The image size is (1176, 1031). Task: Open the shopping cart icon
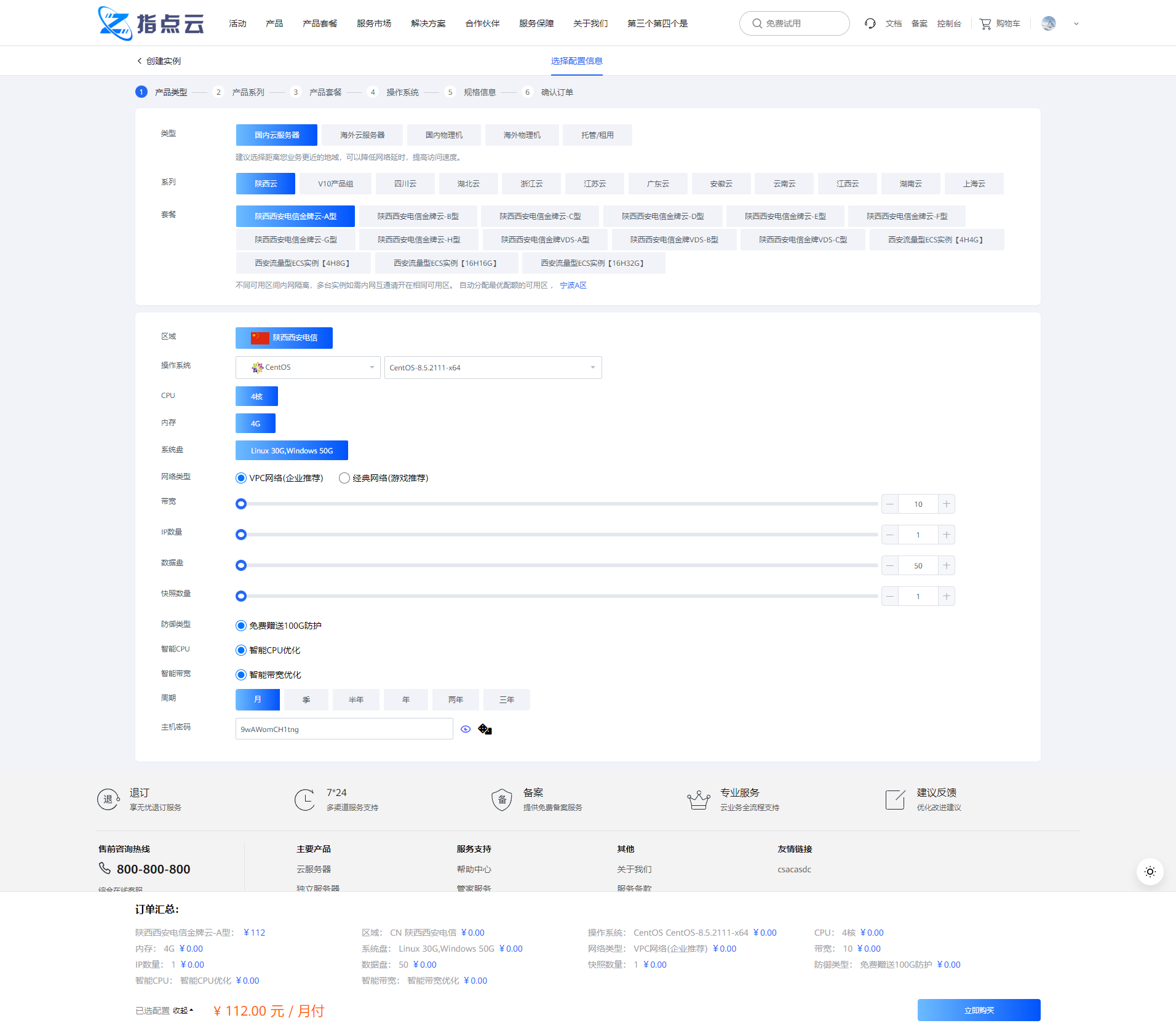coord(985,23)
